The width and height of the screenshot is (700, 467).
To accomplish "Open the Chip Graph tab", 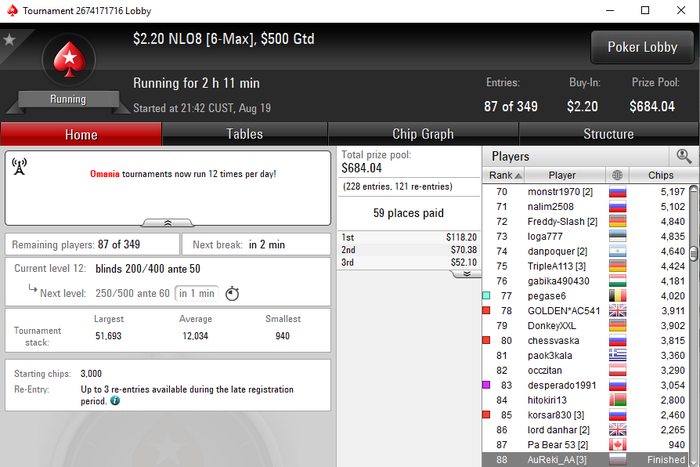I will click(423, 134).
